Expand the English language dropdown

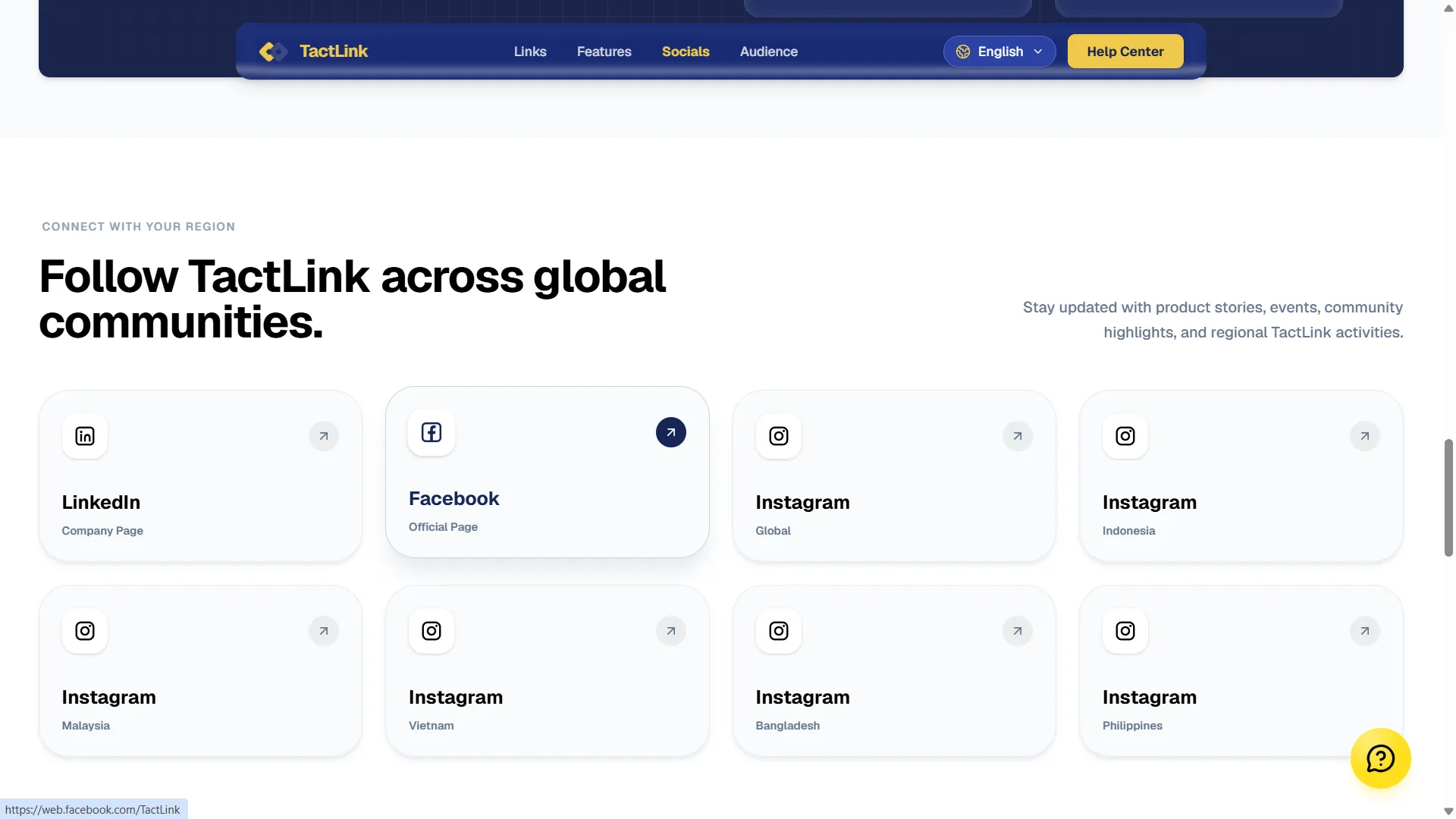[x=999, y=52]
